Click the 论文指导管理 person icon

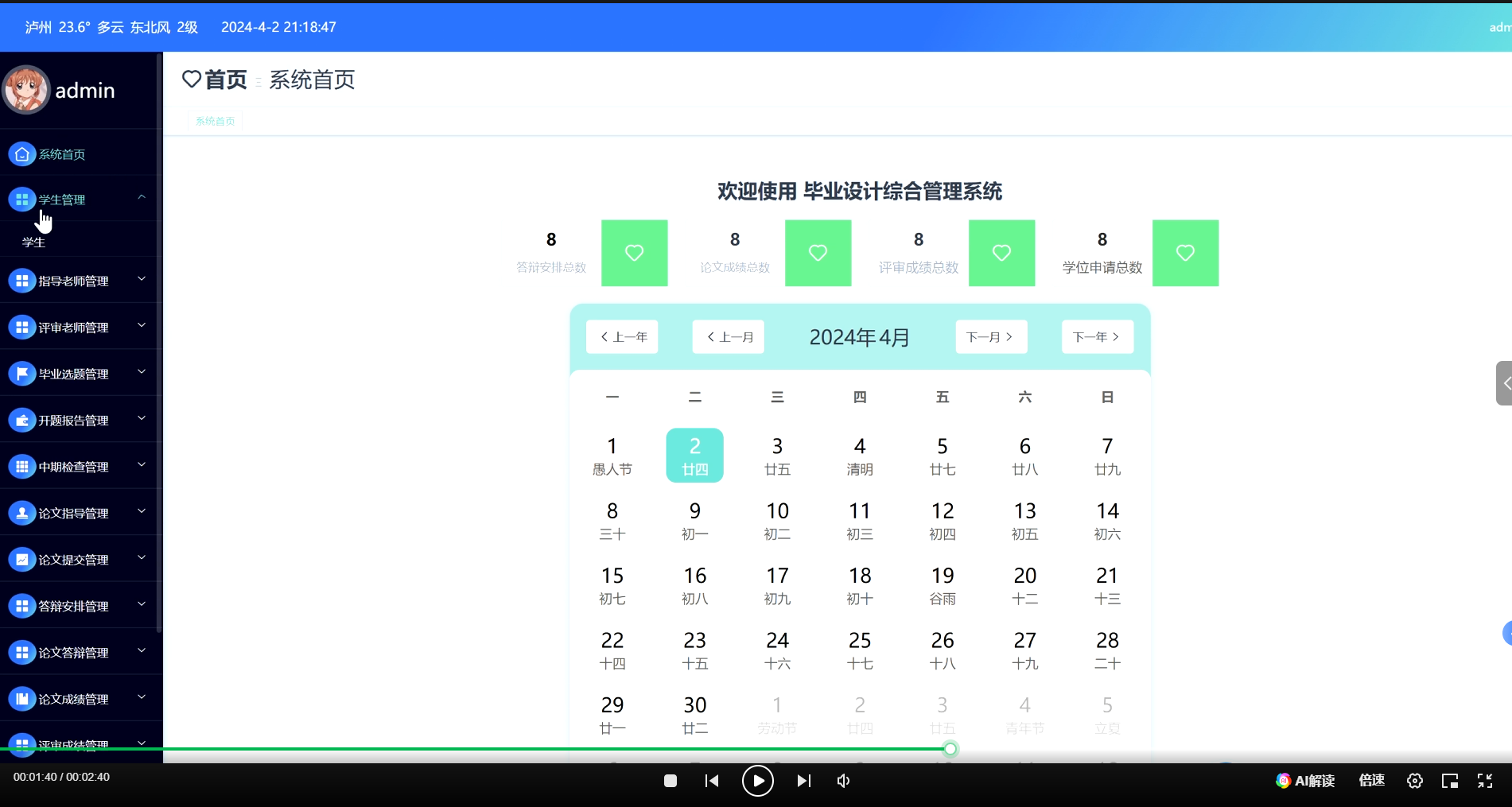tap(22, 514)
